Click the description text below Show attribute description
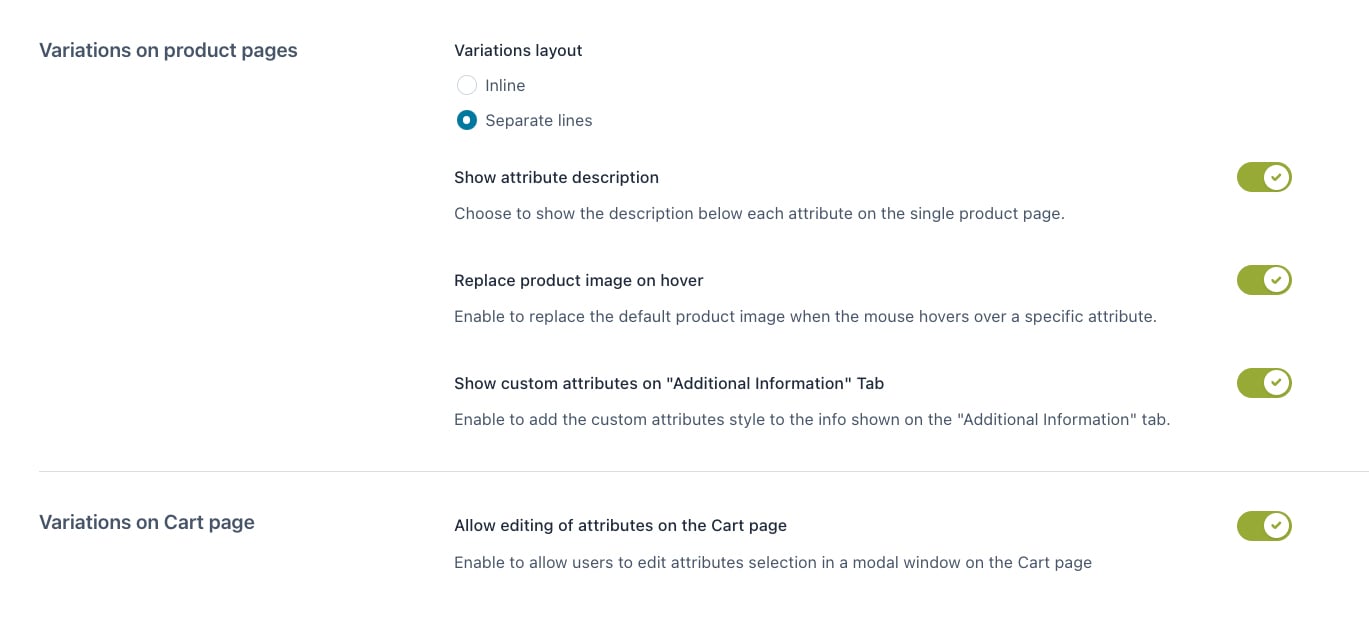Image resolution: width=1369 pixels, height=621 pixels. click(x=759, y=213)
